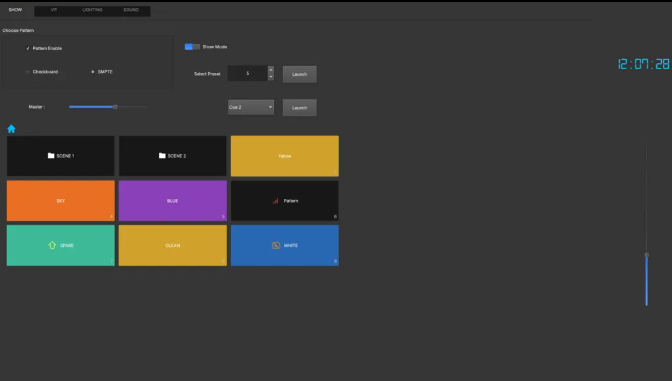Select the SMPTE radio option

point(93,72)
